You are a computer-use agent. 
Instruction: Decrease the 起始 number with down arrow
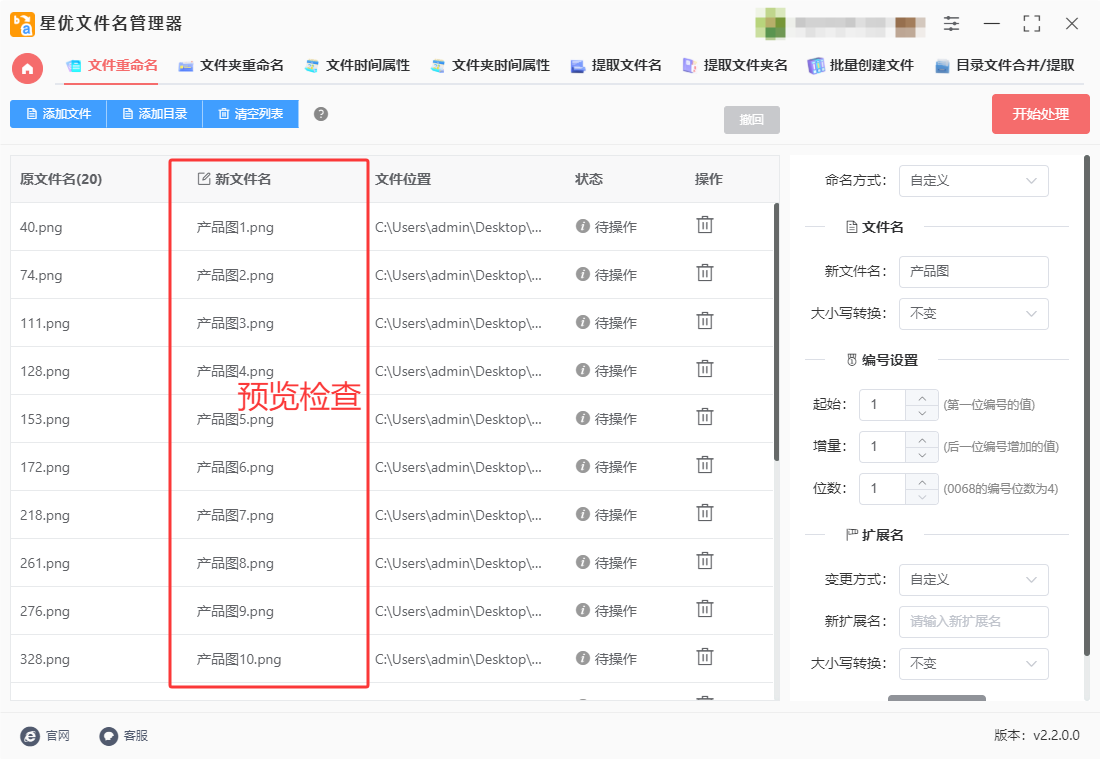pos(922,413)
